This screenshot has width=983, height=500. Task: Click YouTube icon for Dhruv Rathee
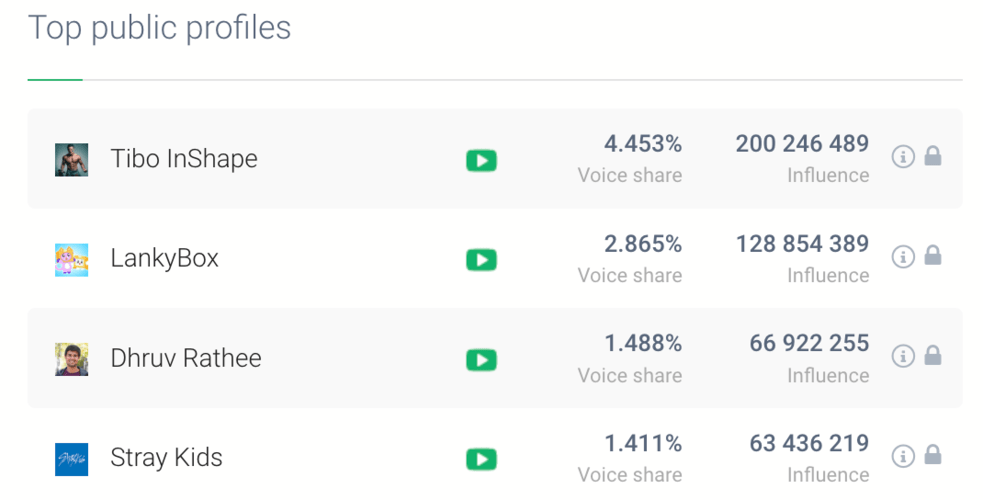point(481,360)
